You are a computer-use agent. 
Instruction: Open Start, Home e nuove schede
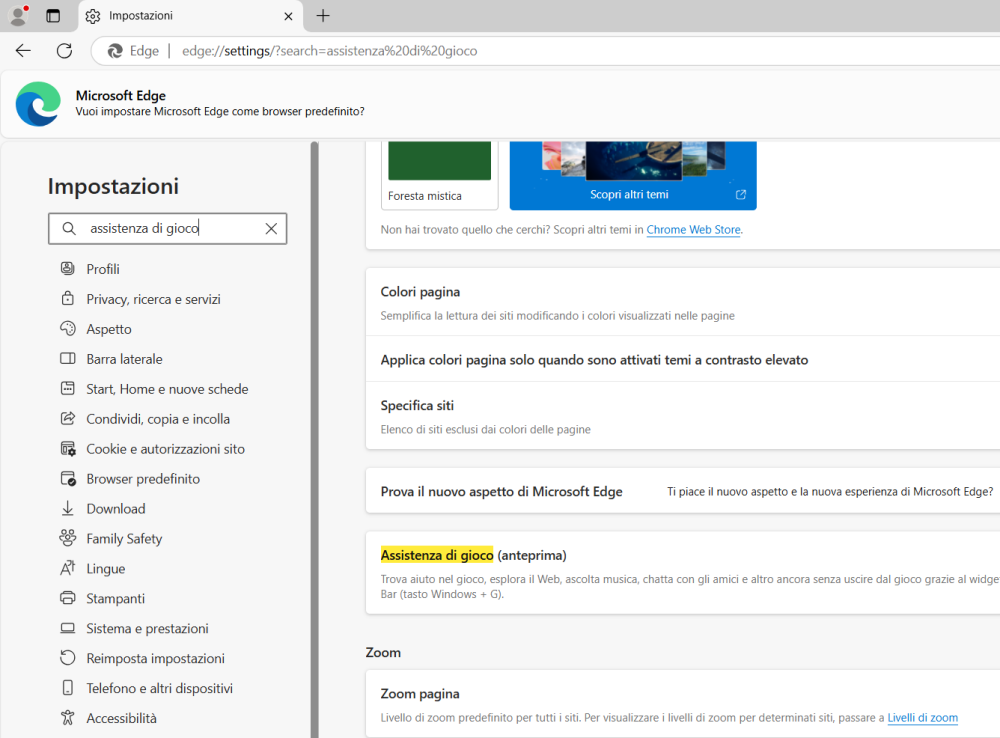pyautogui.click(x=167, y=389)
